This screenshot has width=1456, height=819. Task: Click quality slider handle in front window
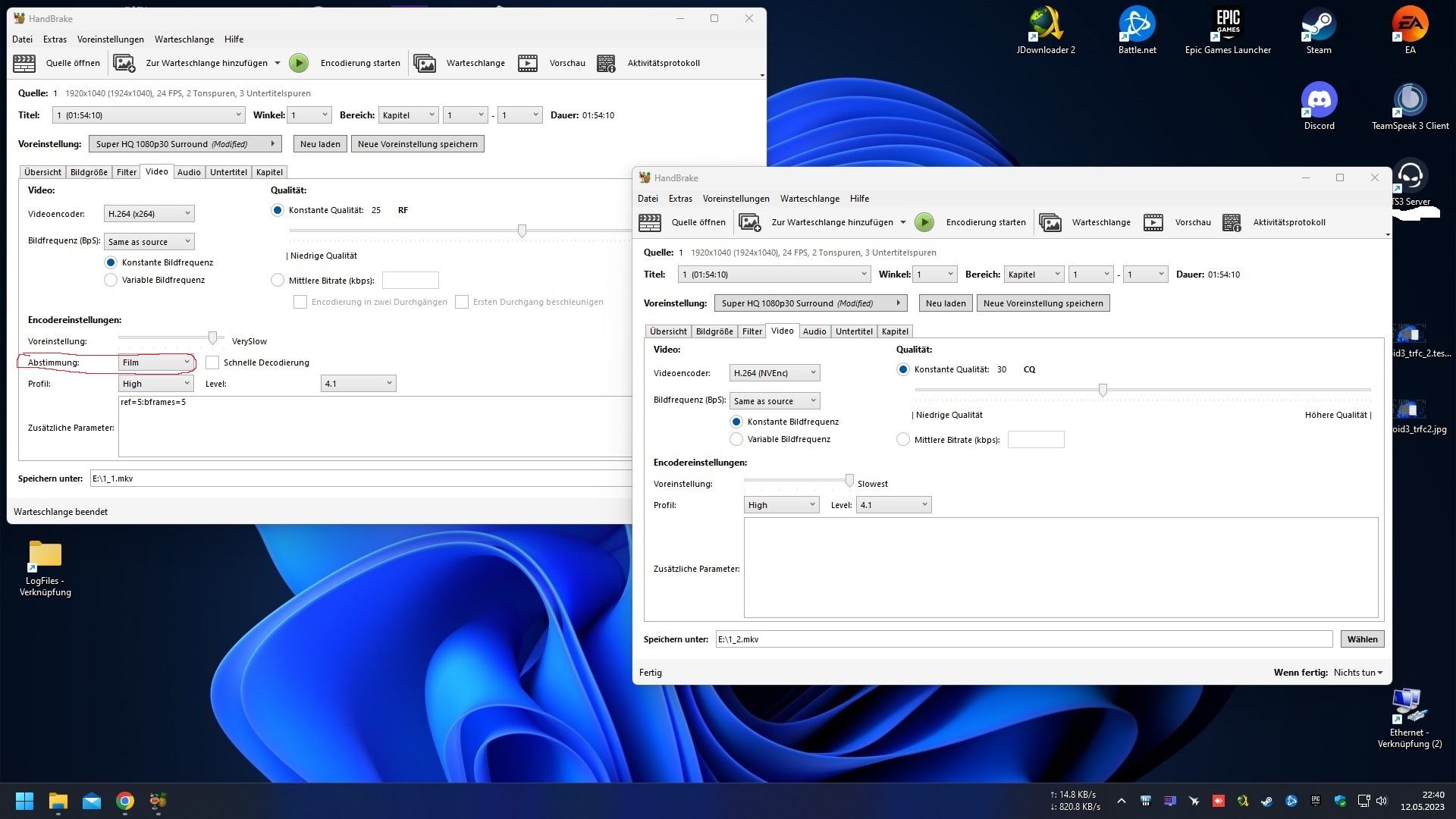tap(1103, 390)
